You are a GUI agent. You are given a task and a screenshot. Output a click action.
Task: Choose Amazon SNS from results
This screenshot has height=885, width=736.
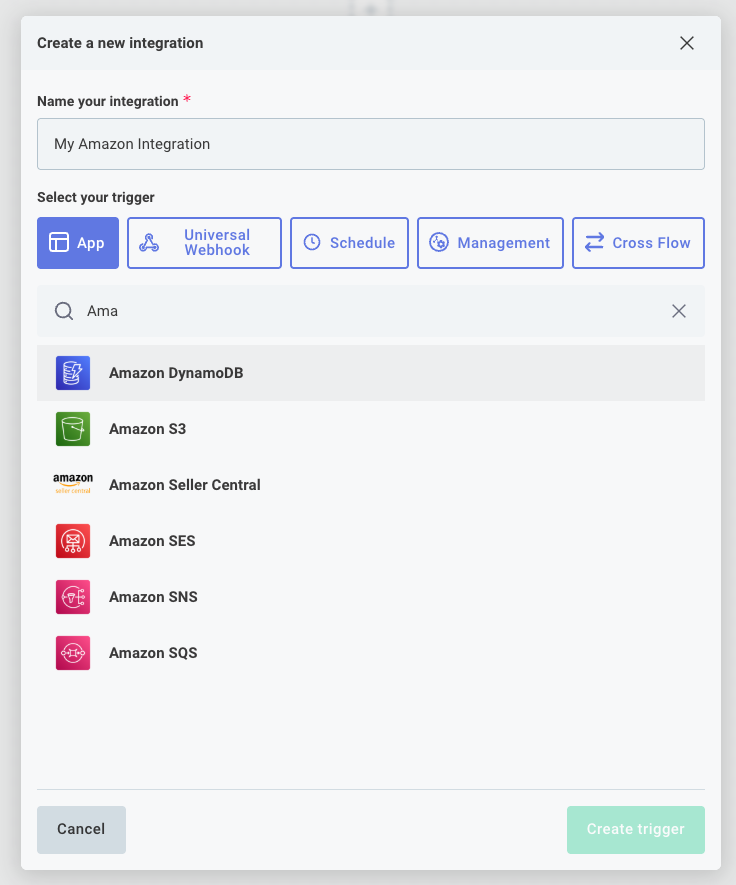[x=371, y=597]
